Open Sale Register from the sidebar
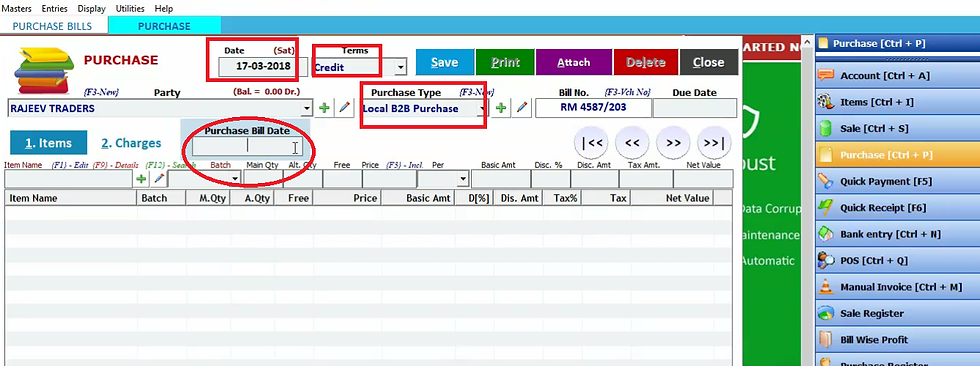Image resolution: width=980 pixels, height=366 pixels. click(x=898, y=314)
